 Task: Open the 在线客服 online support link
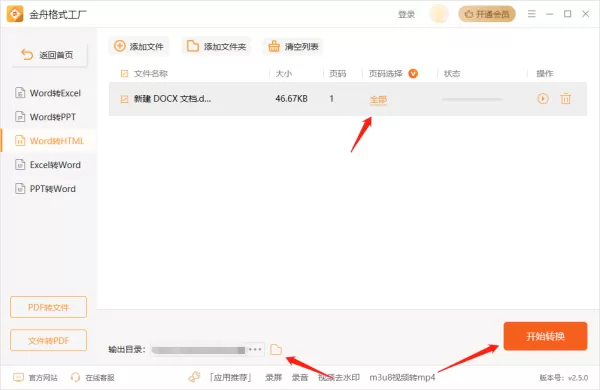(x=100, y=378)
